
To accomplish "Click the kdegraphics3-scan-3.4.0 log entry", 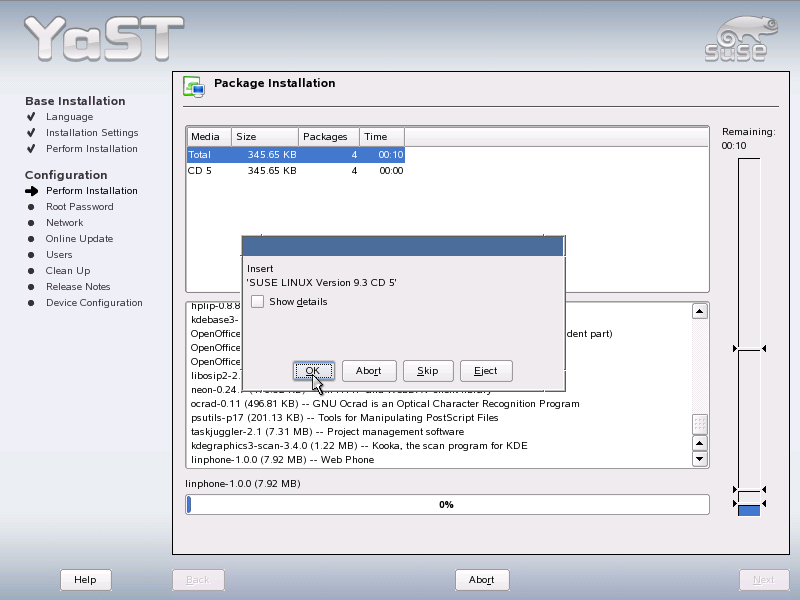I will point(359,445).
